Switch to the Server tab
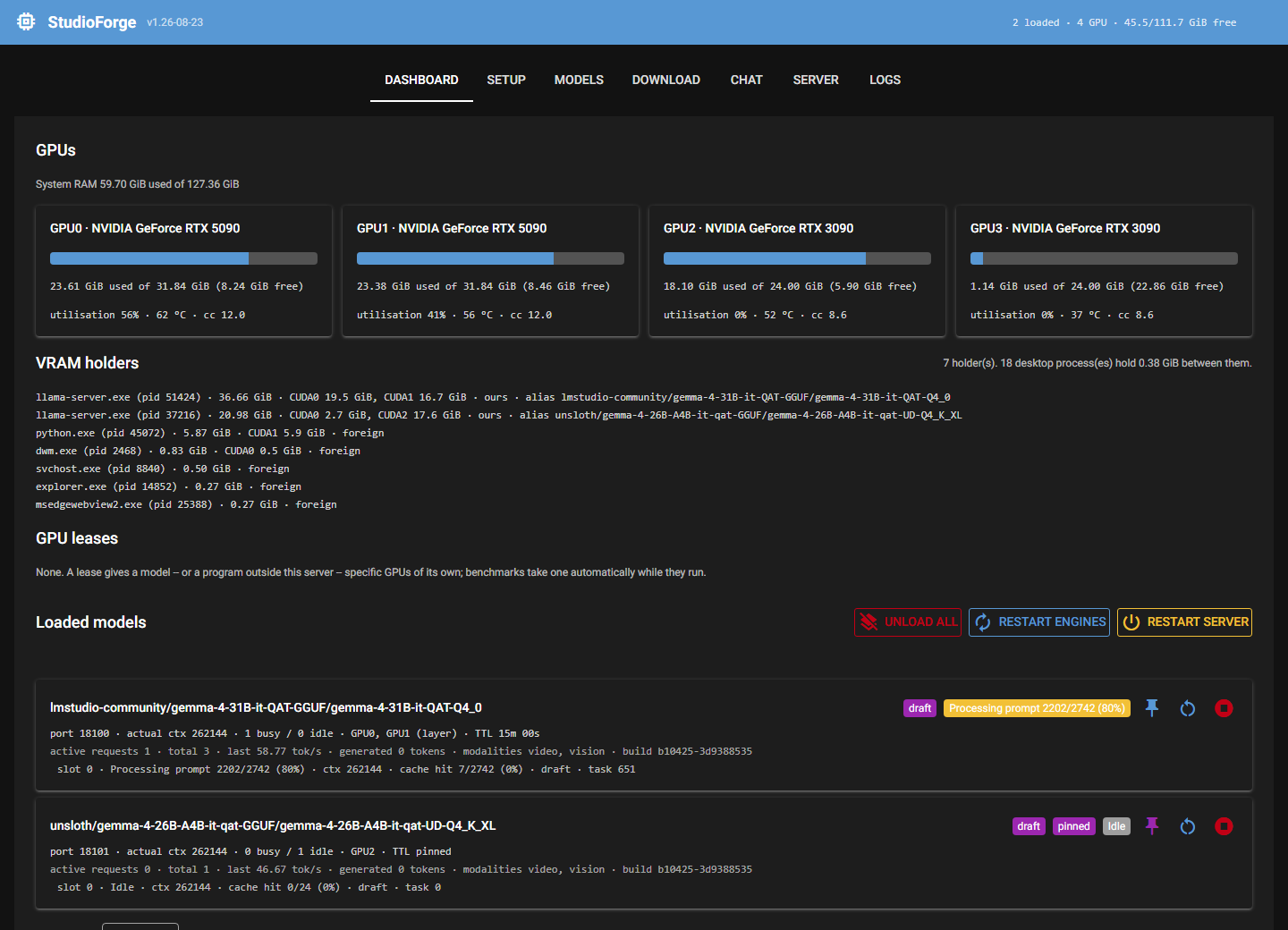1288x930 pixels. 816,80
